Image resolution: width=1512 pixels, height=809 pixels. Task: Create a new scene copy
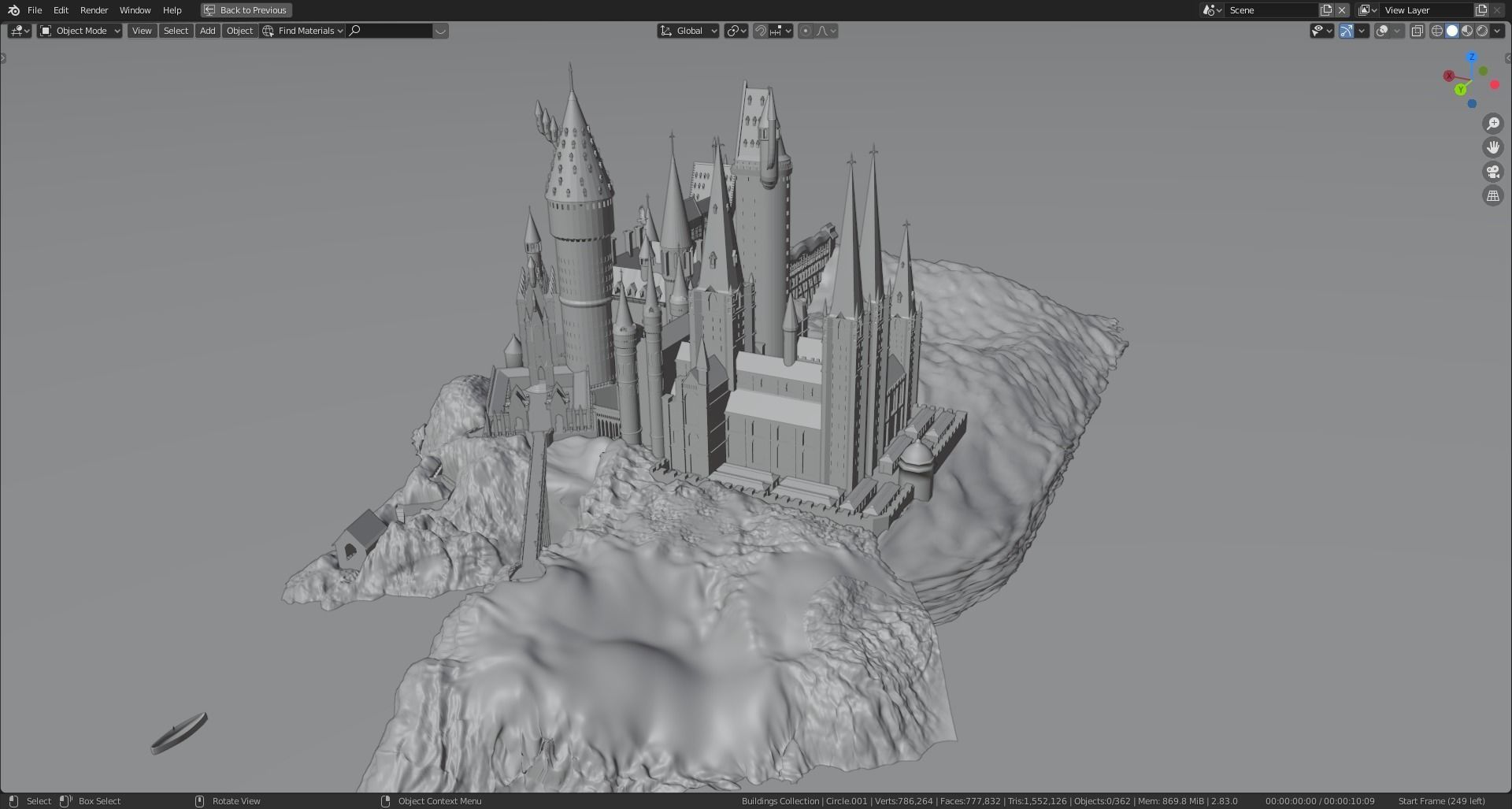pyautogui.click(x=1326, y=10)
